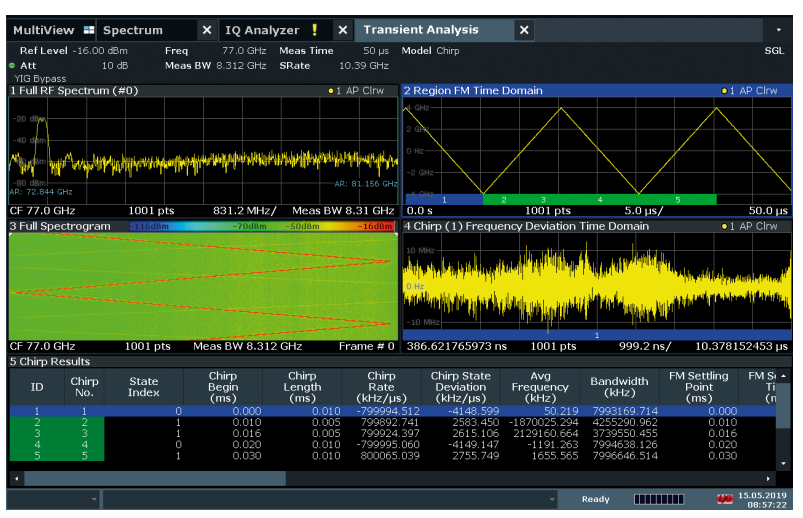Click the MultiView grid icon
This screenshot has width=803, height=518.
(x=89, y=30)
